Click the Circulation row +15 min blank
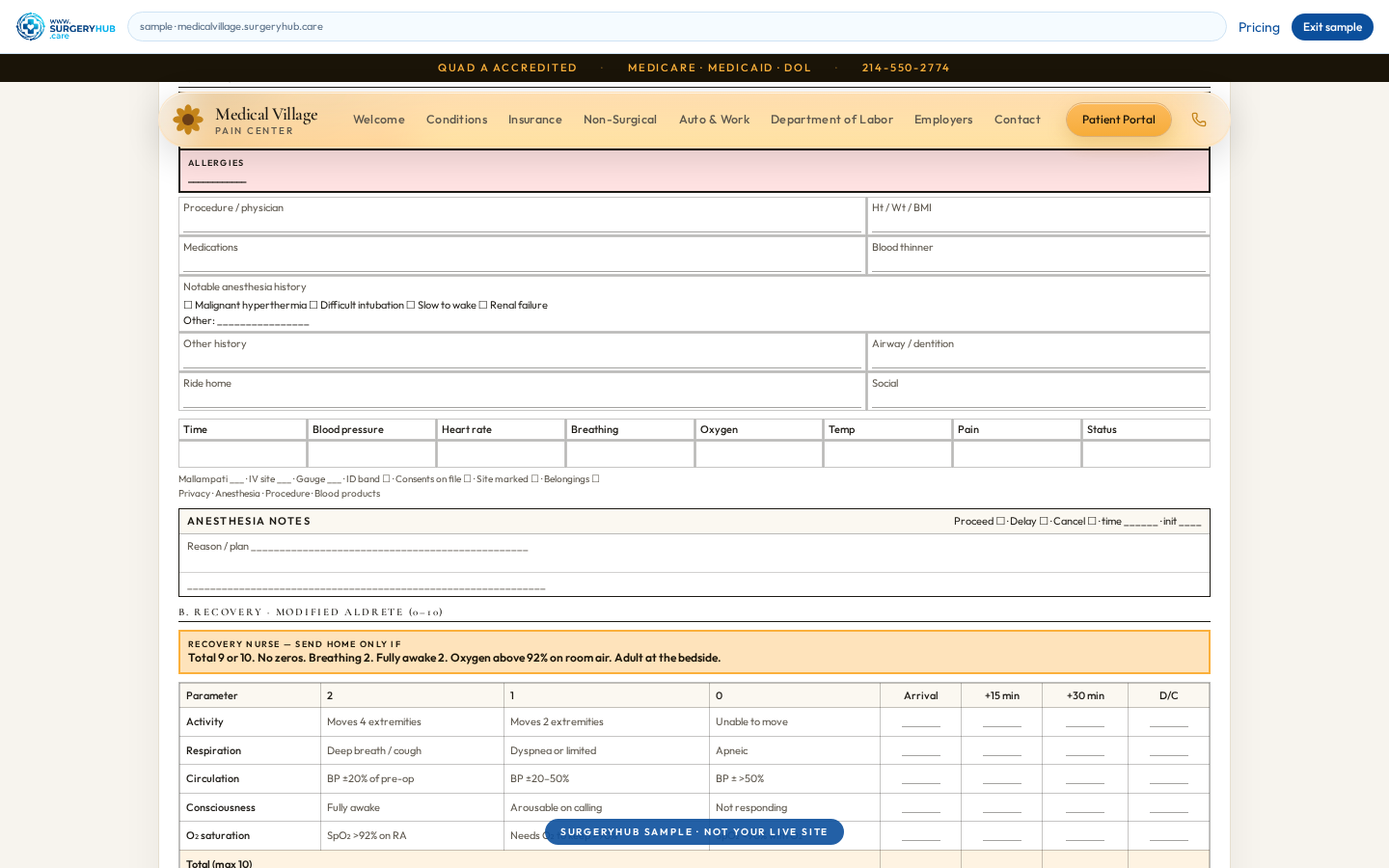 [1002, 779]
